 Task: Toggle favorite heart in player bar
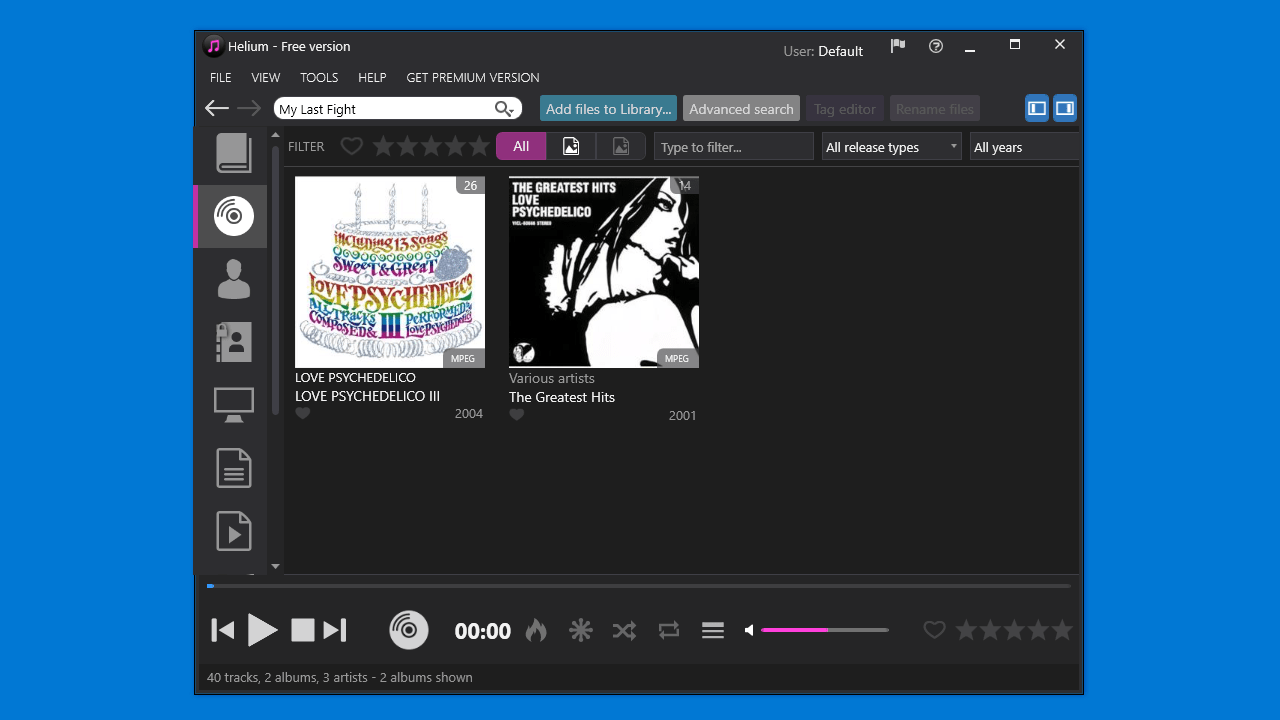(x=934, y=630)
